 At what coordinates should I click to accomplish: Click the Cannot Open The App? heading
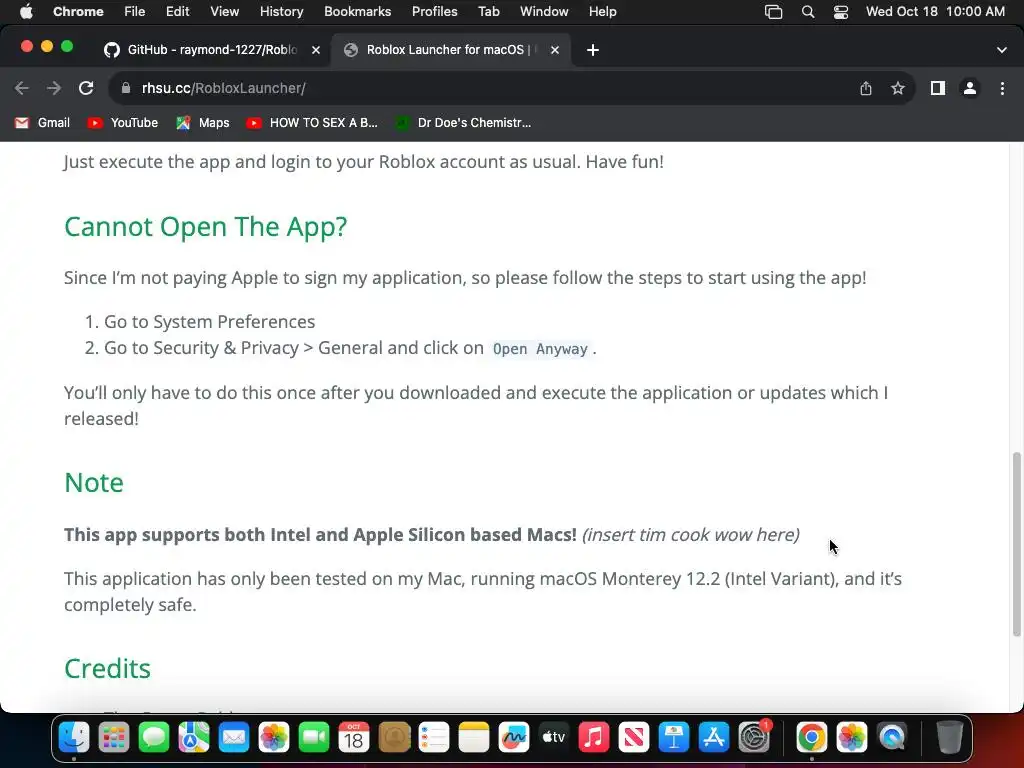click(x=206, y=227)
